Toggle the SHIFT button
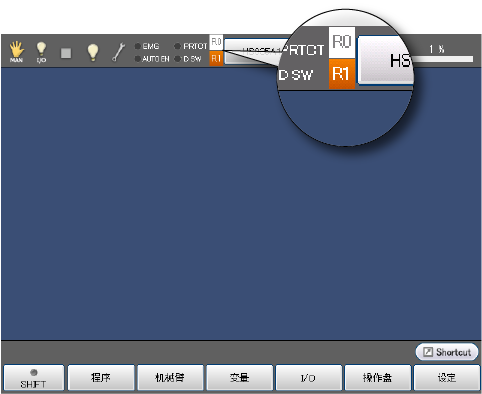Image resolution: width=482 pixels, height=394 pixels. click(34, 378)
